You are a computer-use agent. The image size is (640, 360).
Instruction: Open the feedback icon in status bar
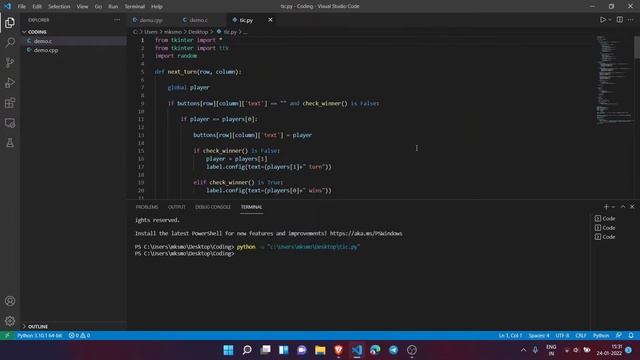tap(619, 336)
